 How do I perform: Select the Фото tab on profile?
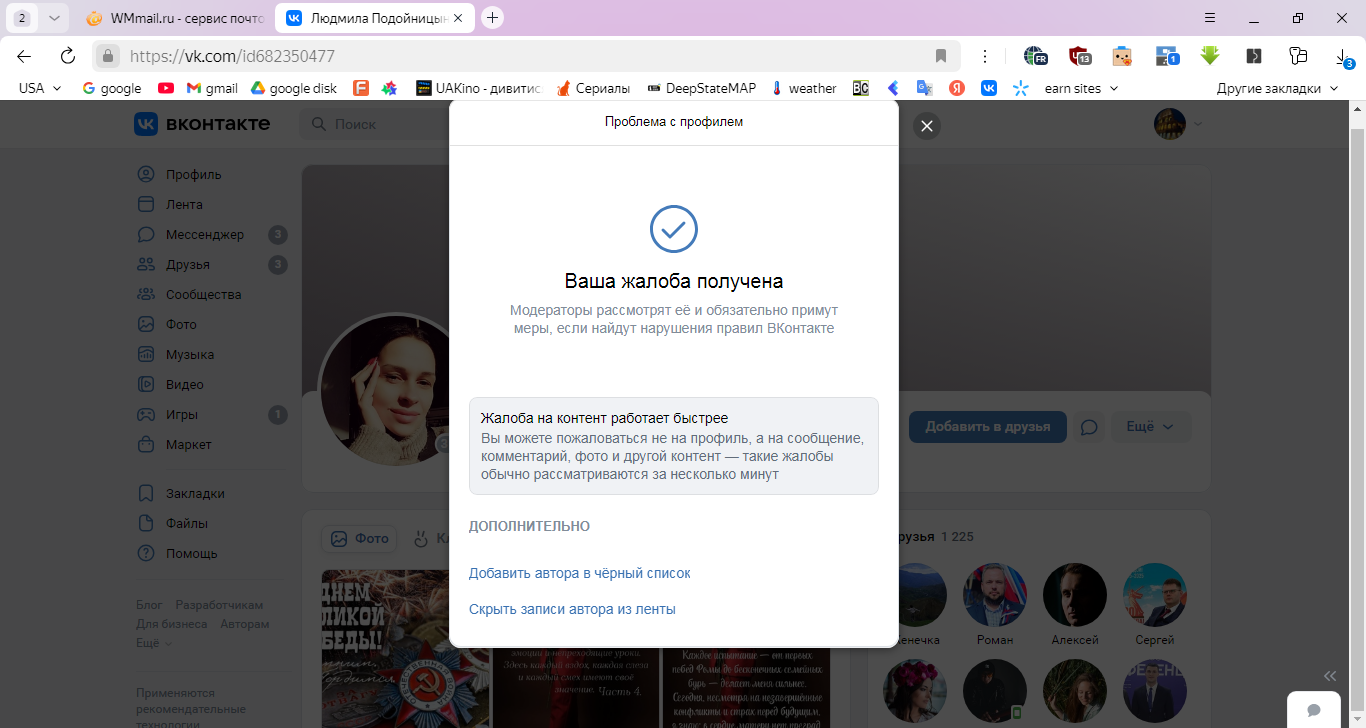[359, 538]
